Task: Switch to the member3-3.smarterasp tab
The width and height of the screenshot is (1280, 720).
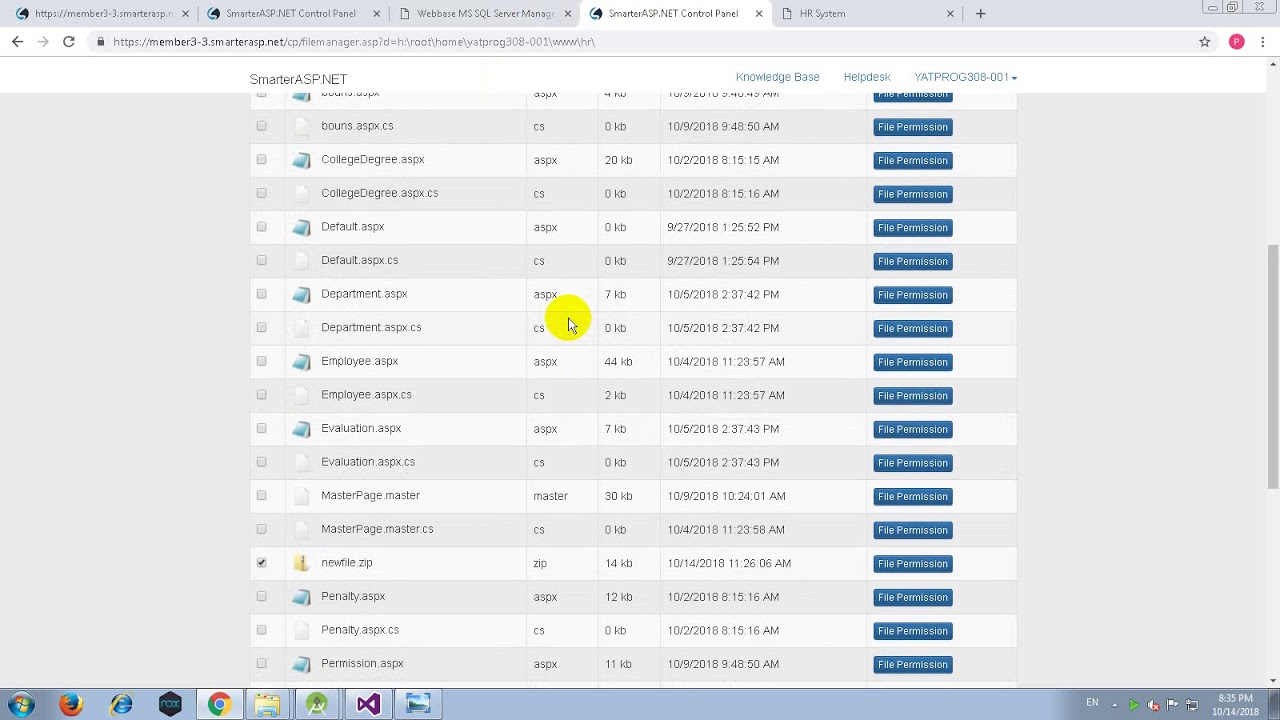Action: [x=103, y=14]
